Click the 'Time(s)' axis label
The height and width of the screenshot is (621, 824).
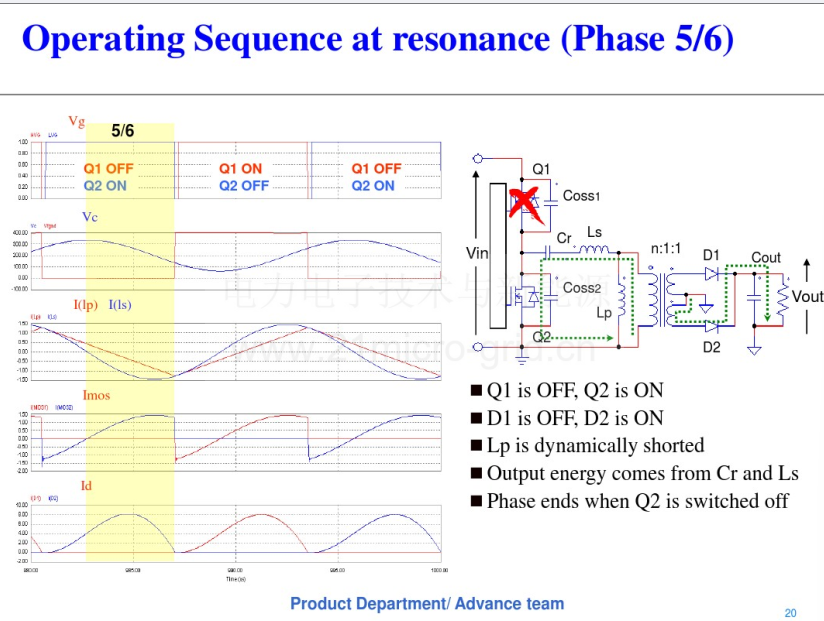[x=236, y=579]
